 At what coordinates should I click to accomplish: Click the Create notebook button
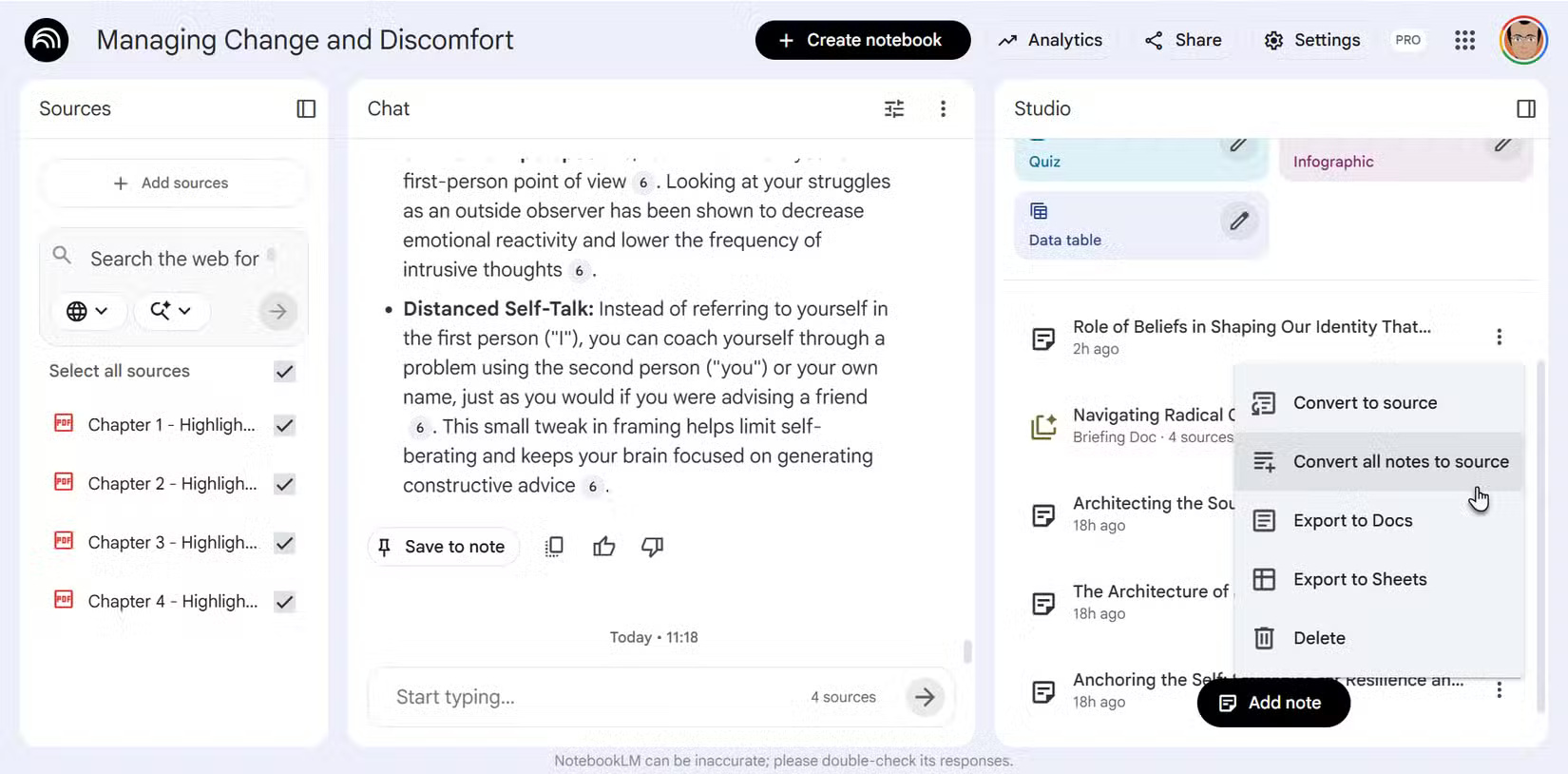[x=861, y=40]
